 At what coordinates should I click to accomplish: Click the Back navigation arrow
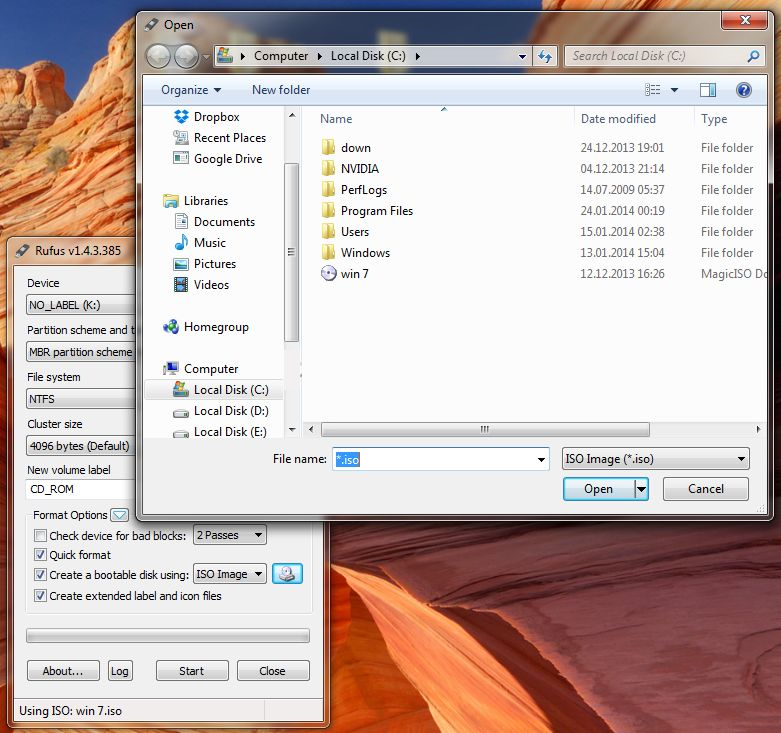click(158, 56)
